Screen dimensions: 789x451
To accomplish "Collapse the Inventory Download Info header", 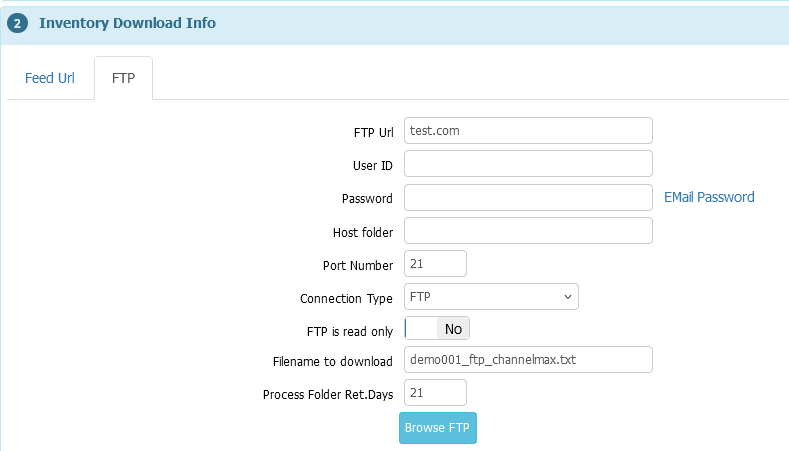I will point(127,22).
